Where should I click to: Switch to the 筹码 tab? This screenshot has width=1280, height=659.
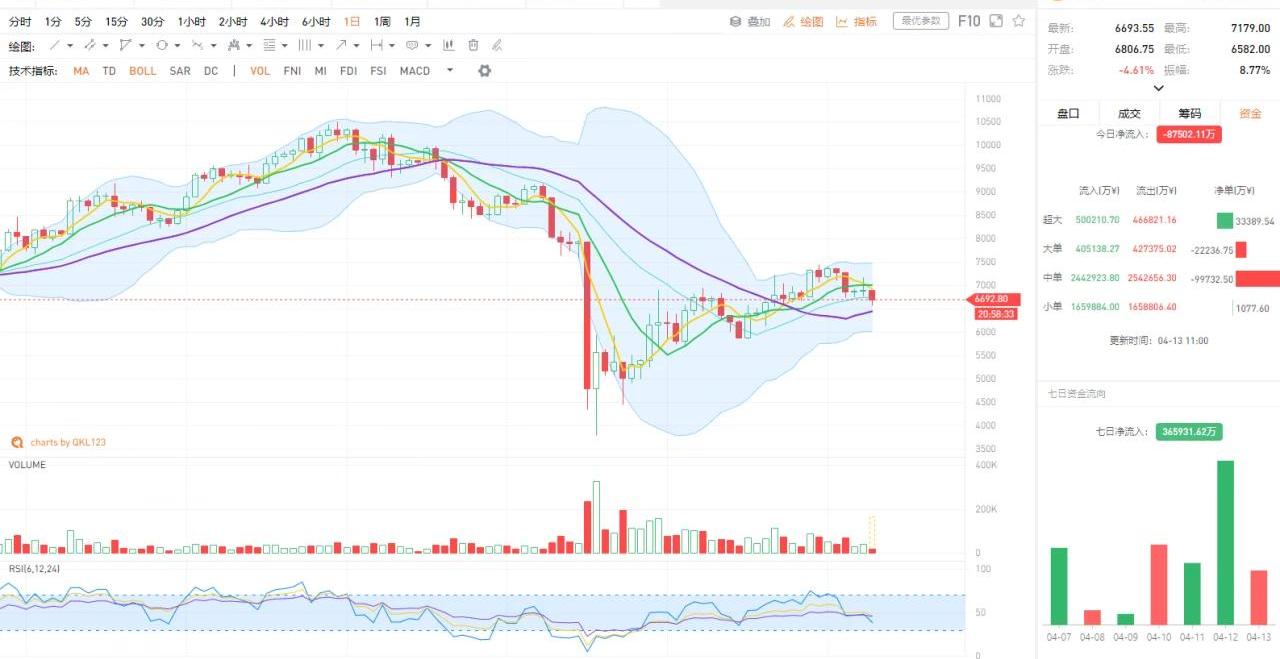coord(1189,114)
